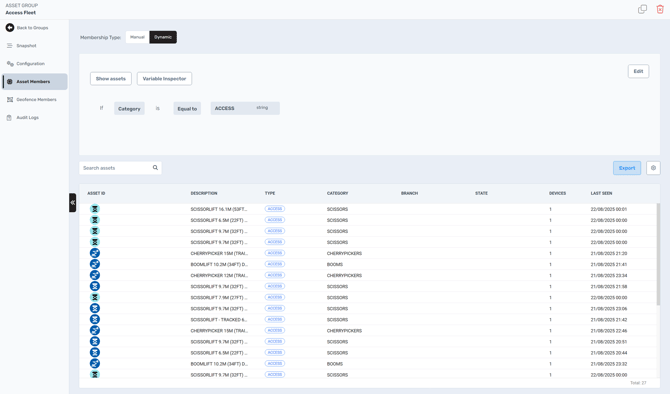Click CHERRYPICKERS category in row seen 21:20
The image size is (670, 394).
pyautogui.click(x=344, y=253)
